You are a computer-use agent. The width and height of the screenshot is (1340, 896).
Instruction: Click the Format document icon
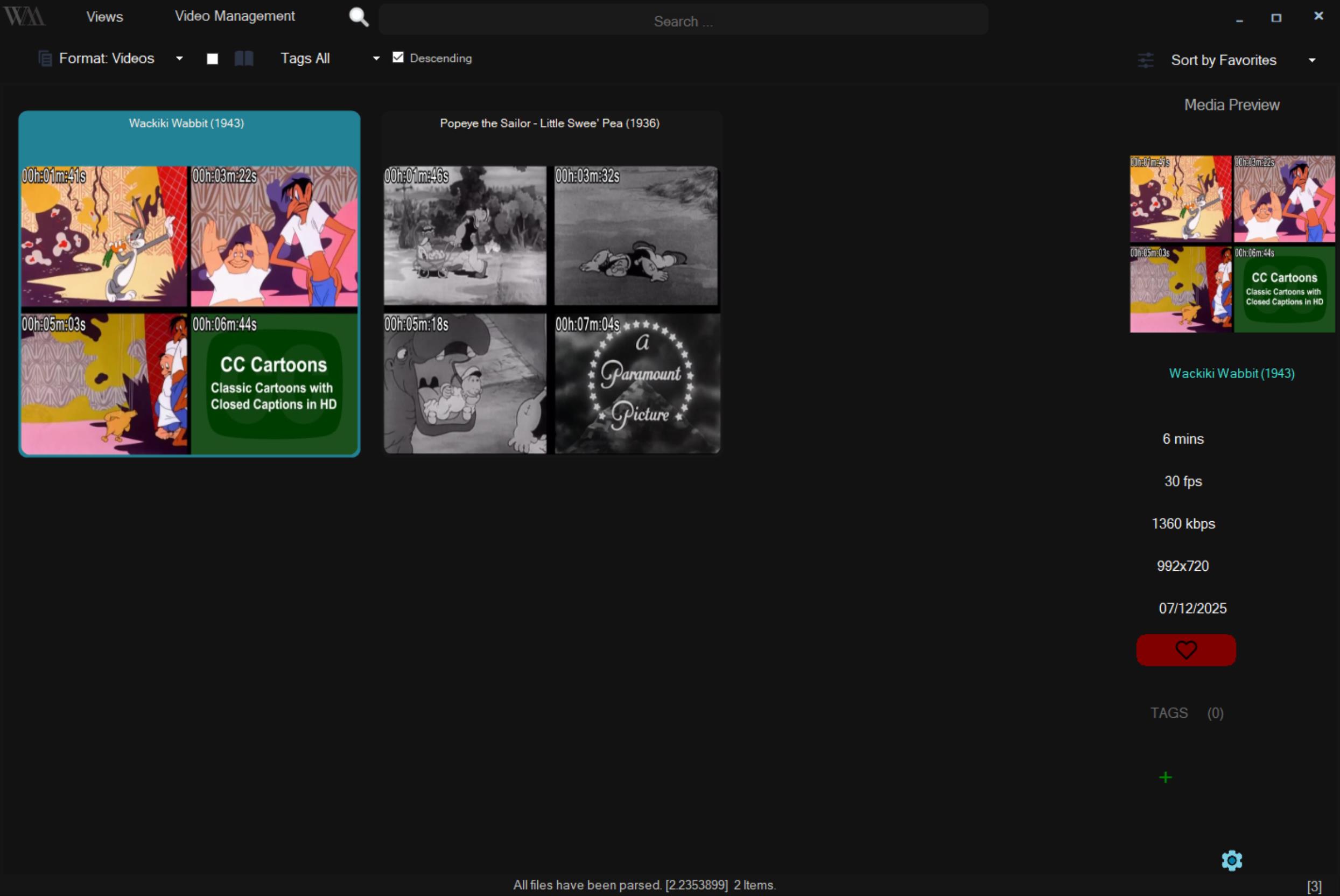[x=45, y=58]
